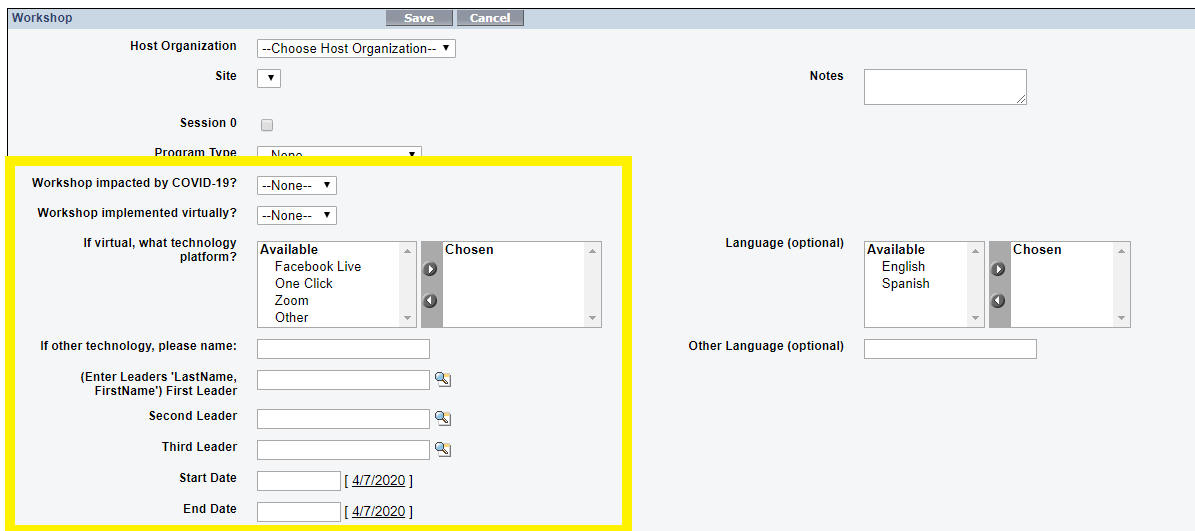The height and width of the screenshot is (531, 1195).
Task: Click into the Notes text area
Action: click(x=945, y=87)
